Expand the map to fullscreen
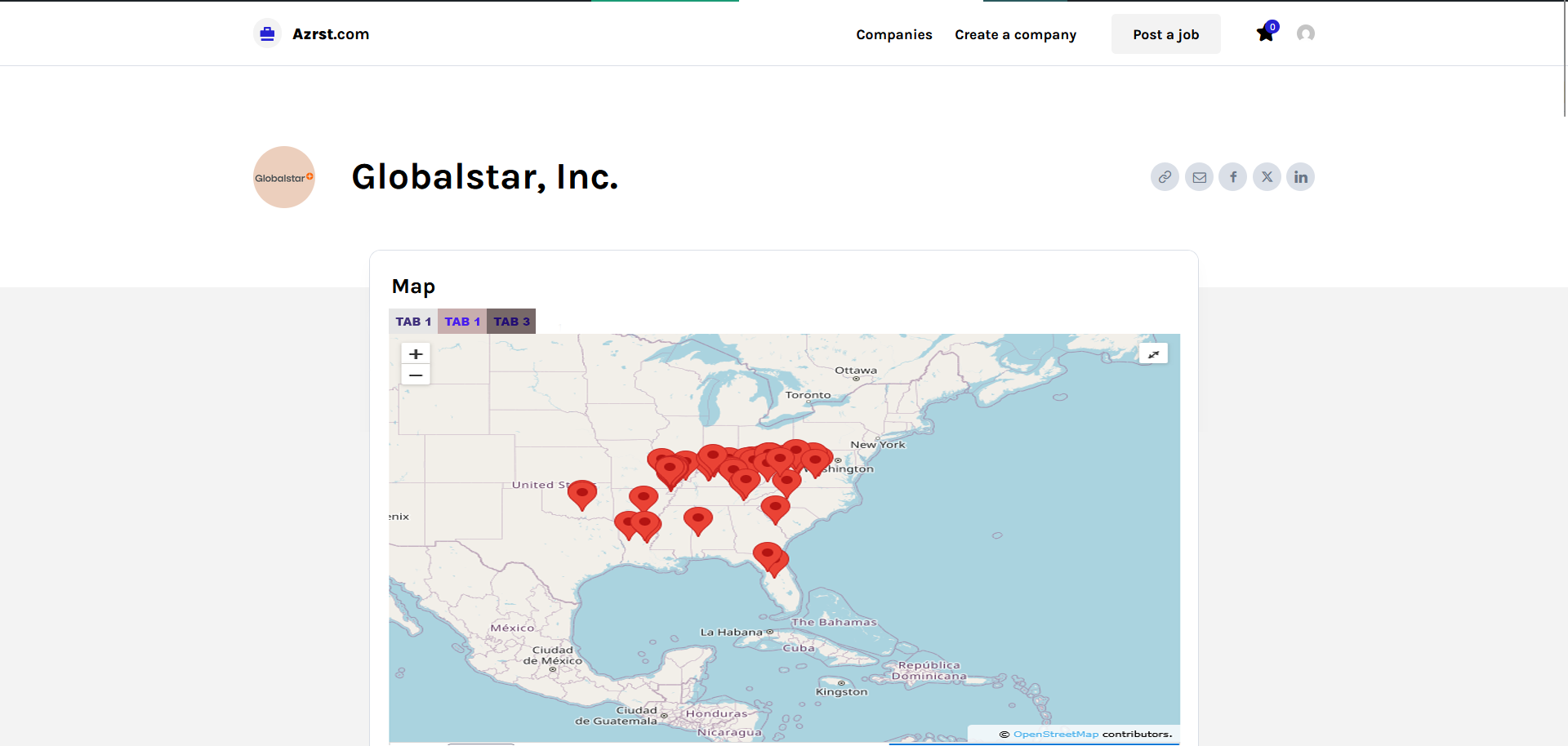The width and height of the screenshot is (1568, 746). click(1153, 353)
